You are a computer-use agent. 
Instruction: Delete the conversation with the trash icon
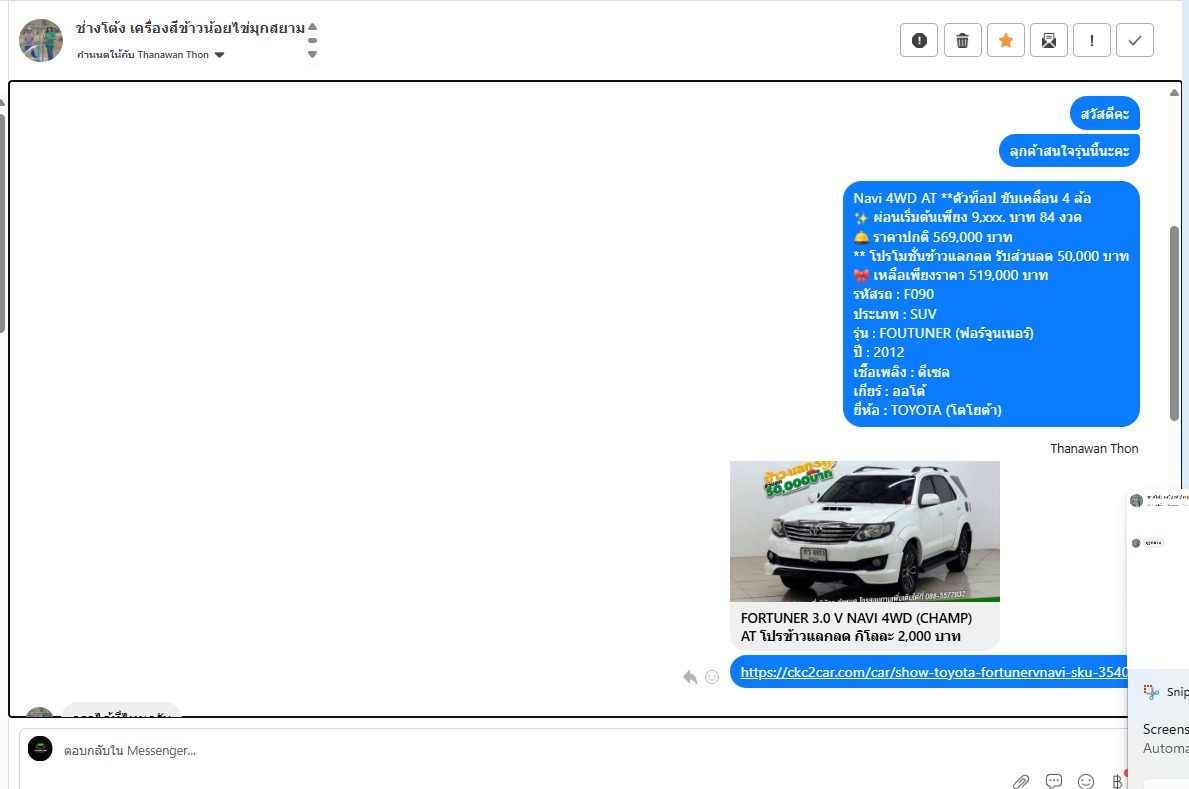click(x=962, y=40)
